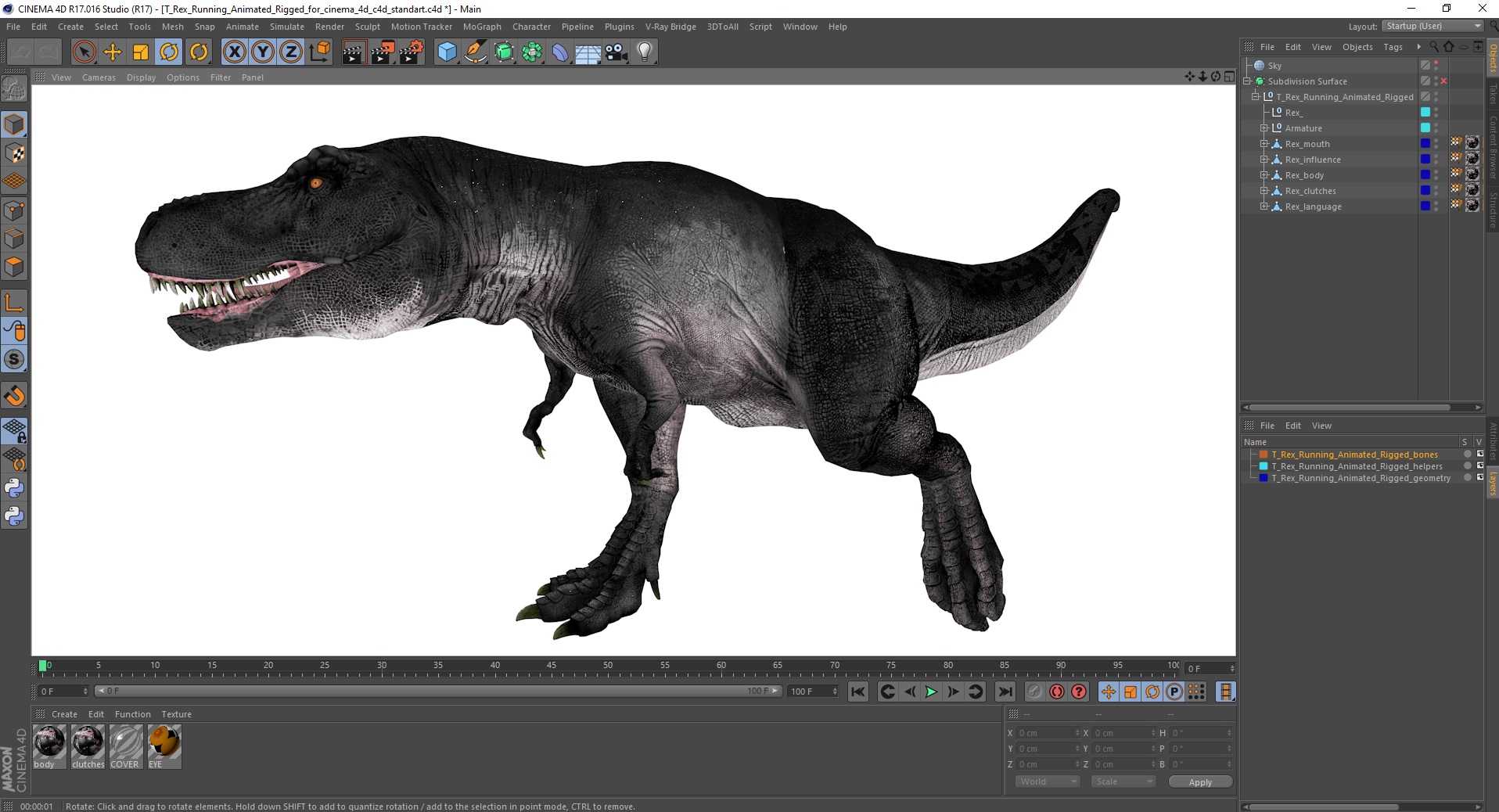Click the first Python script icon

[14, 488]
